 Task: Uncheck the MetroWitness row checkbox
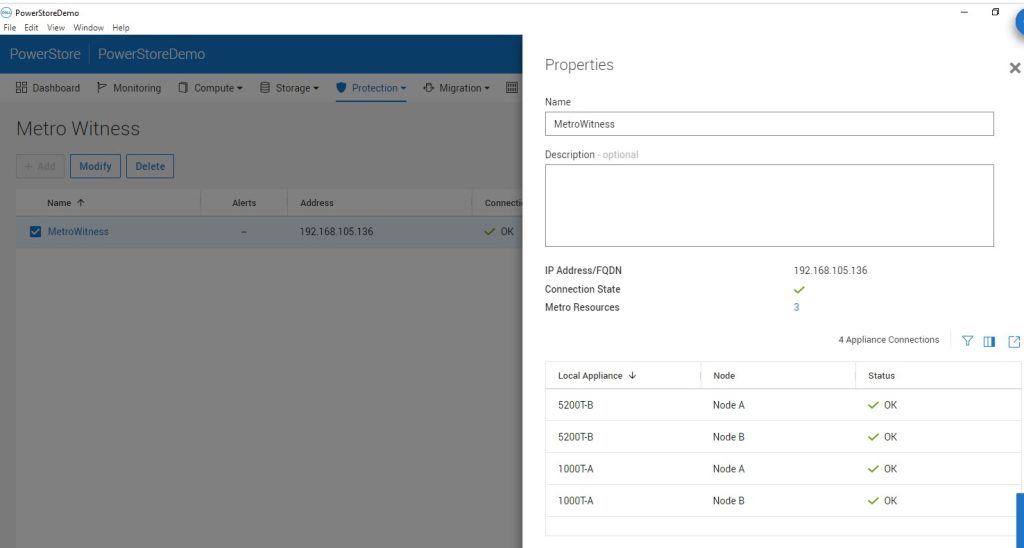[35, 232]
